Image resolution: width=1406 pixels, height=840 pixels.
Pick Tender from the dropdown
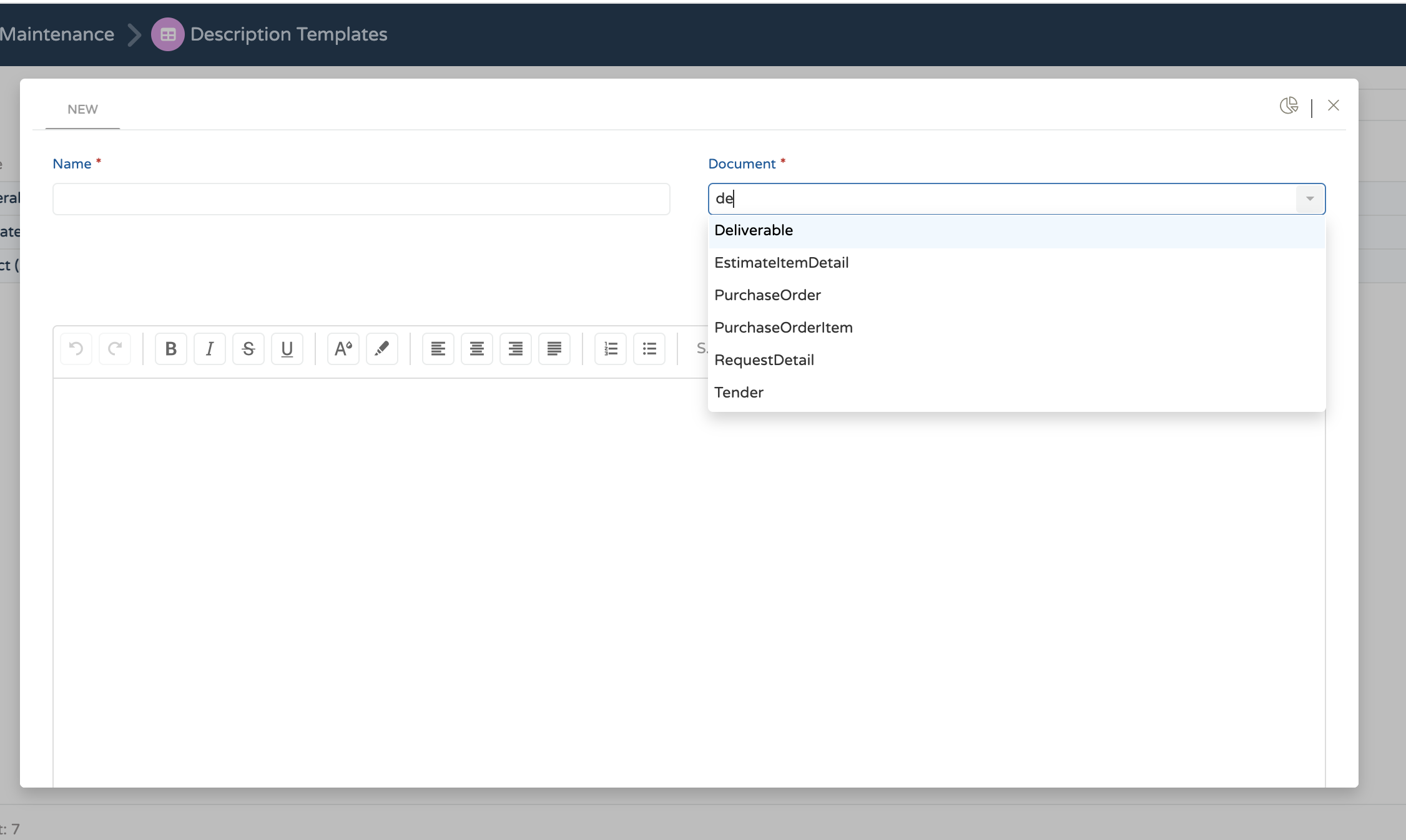1016,393
